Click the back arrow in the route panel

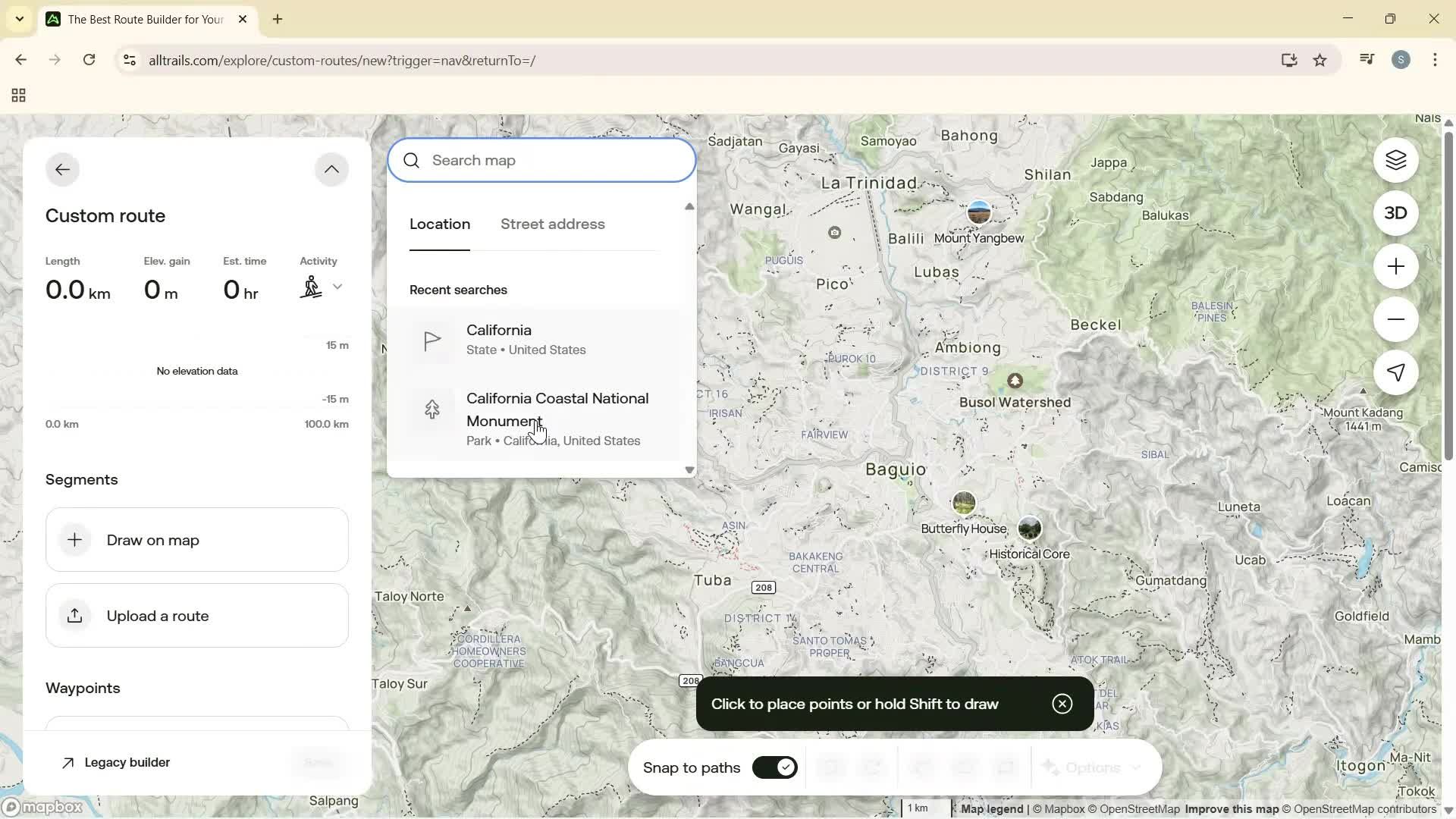click(62, 168)
